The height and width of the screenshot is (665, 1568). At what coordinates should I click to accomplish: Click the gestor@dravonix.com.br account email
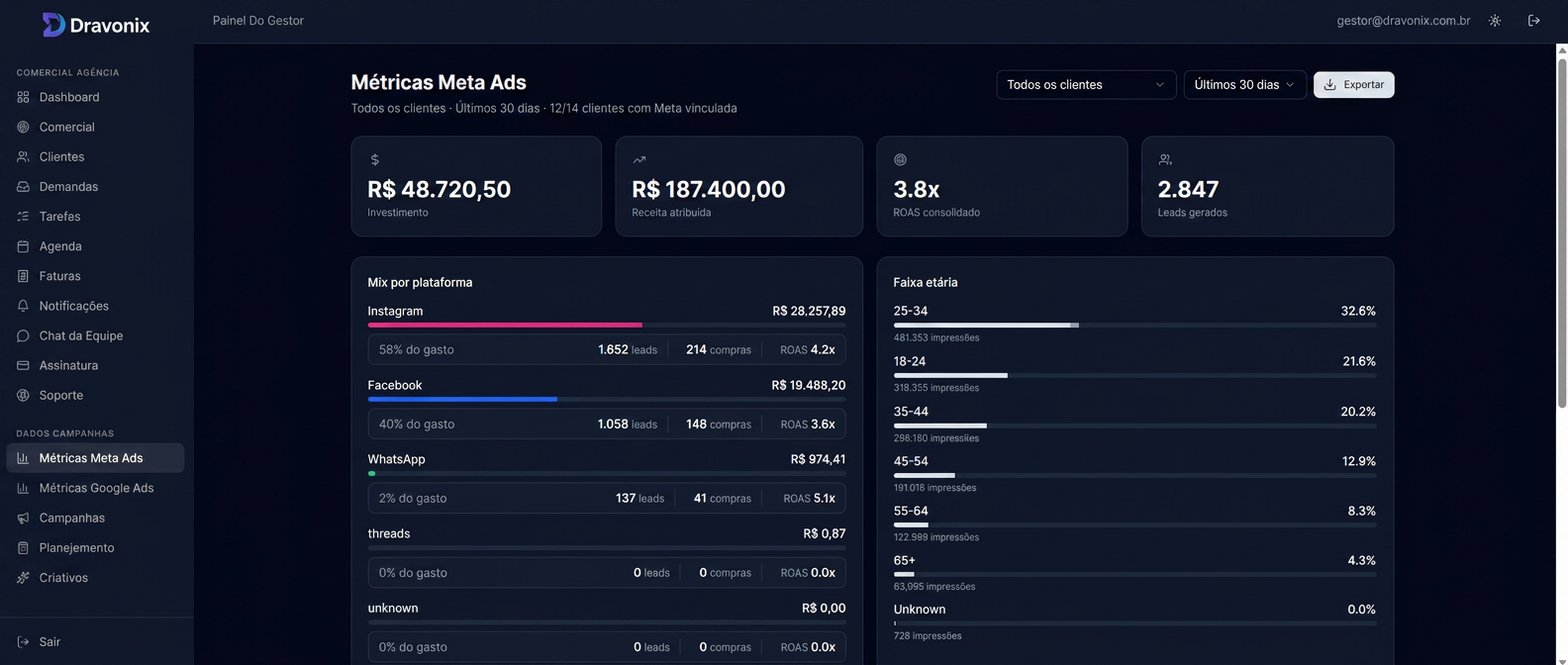tap(1403, 21)
